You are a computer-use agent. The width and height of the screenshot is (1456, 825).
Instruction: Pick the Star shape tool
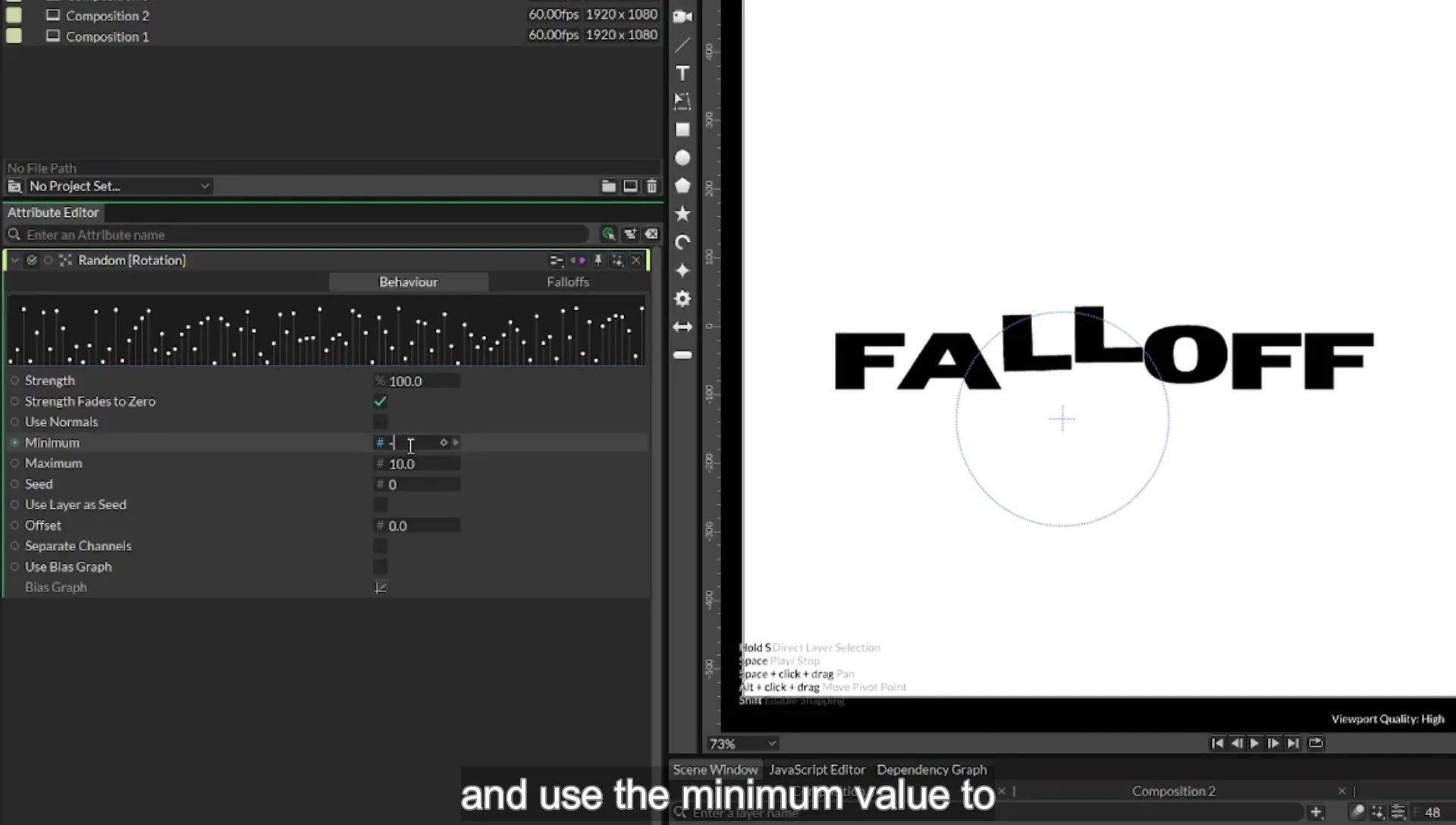pyautogui.click(x=682, y=214)
